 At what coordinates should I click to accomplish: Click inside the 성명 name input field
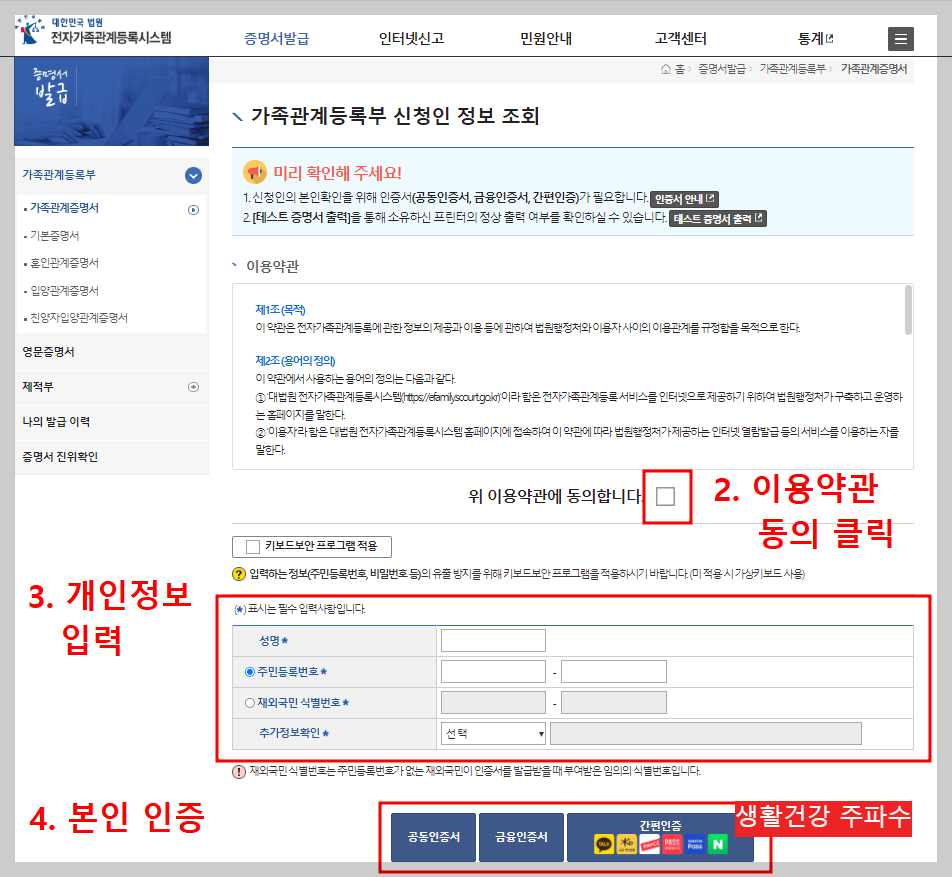pyautogui.click(x=492, y=640)
